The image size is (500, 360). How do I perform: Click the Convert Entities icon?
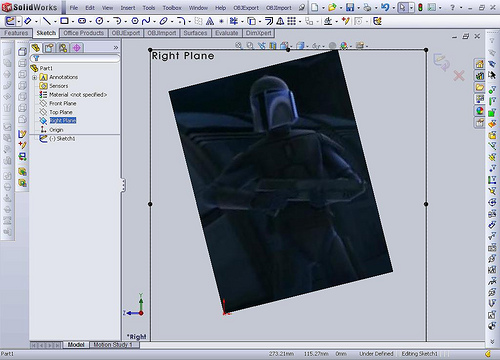pyautogui.click(x=252, y=21)
